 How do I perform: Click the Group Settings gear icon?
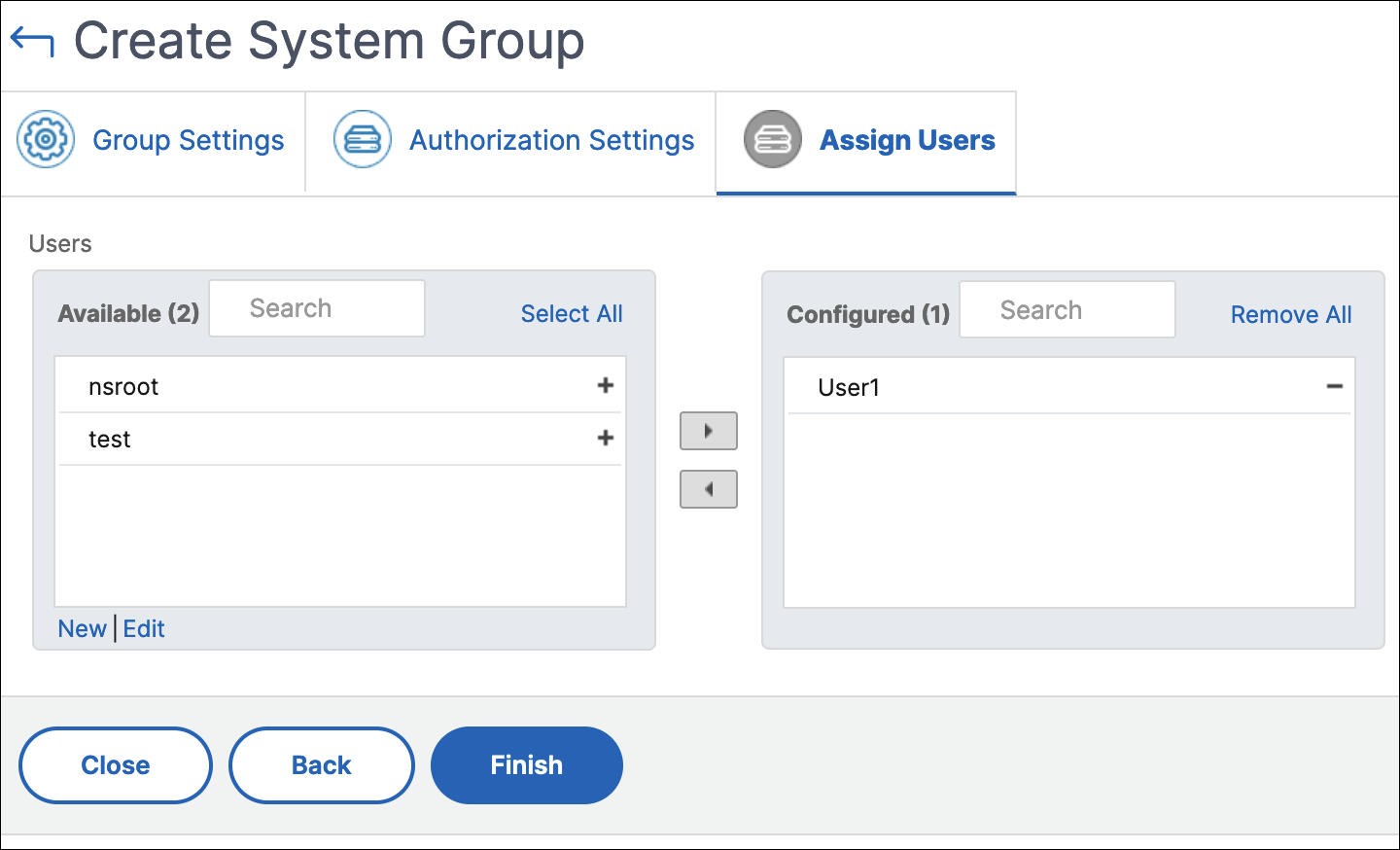point(46,139)
